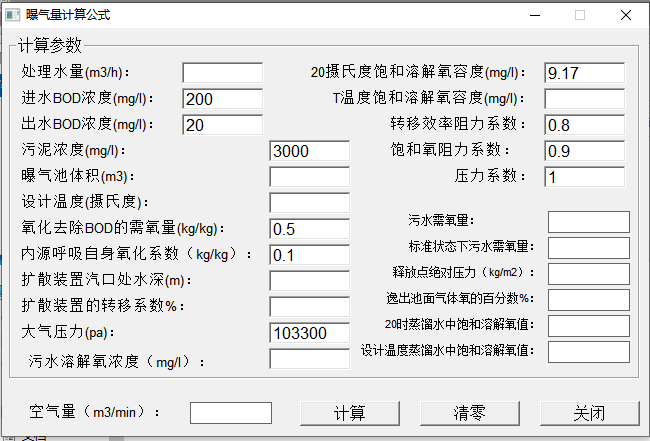650x441 pixels.
Task: Click the 出水BOD浓度 field containing 20
Action: click(222, 125)
